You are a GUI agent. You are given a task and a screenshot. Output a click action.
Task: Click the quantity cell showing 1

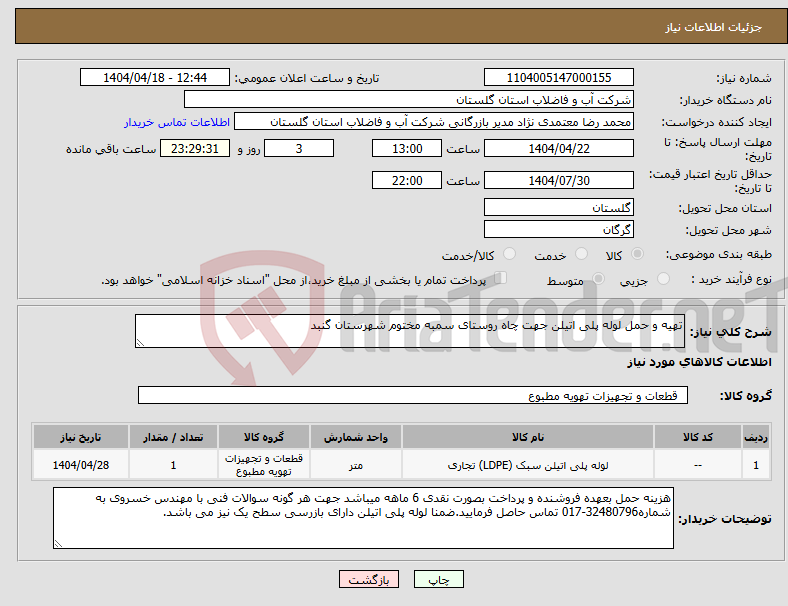(x=173, y=465)
